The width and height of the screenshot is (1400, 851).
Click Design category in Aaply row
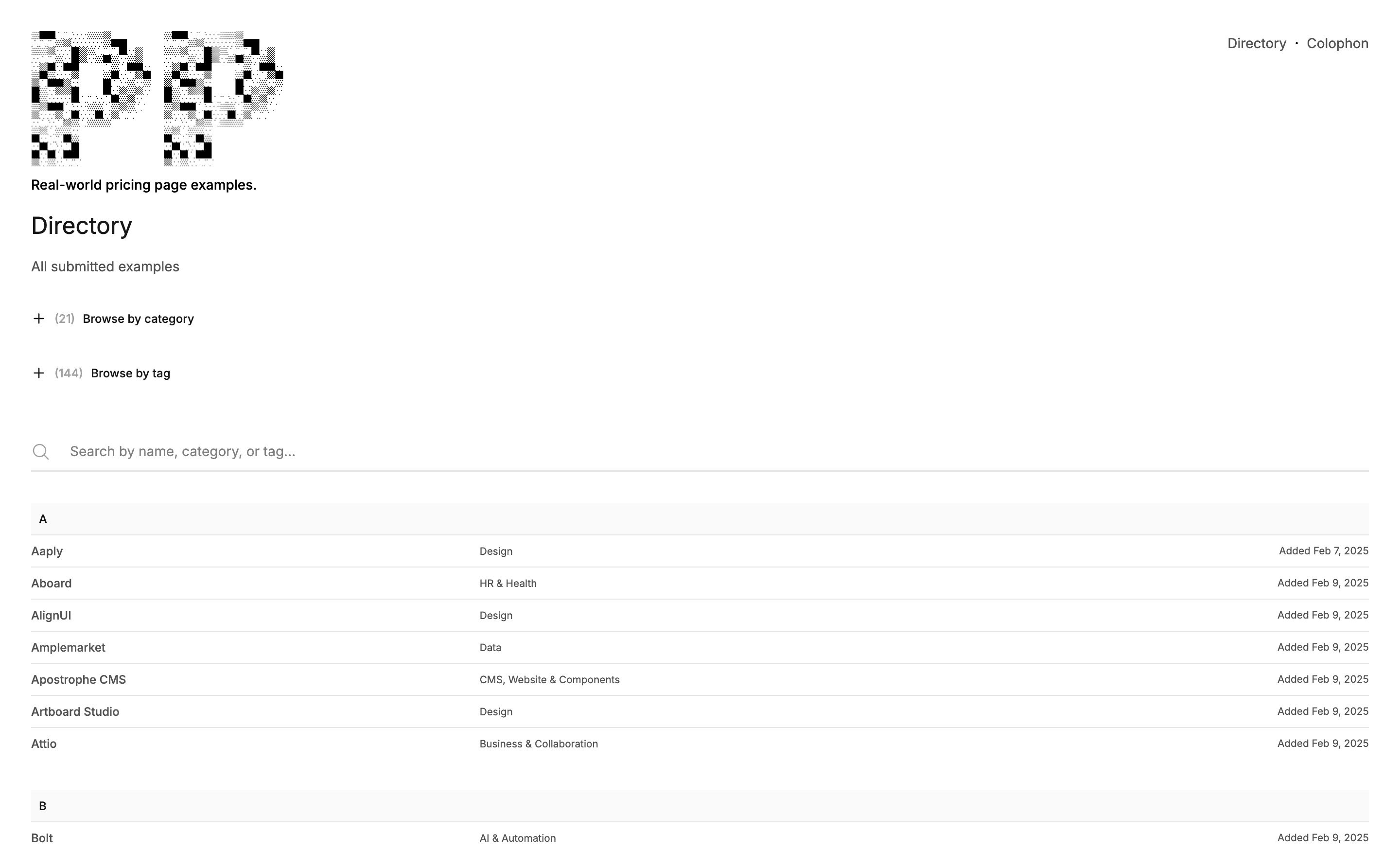[x=495, y=551]
